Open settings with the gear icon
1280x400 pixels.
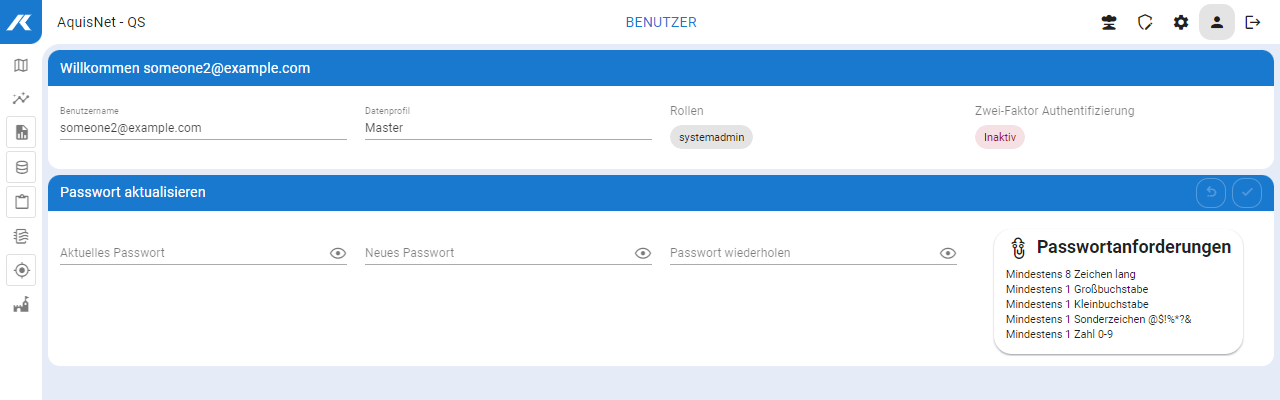click(x=1181, y=22)
